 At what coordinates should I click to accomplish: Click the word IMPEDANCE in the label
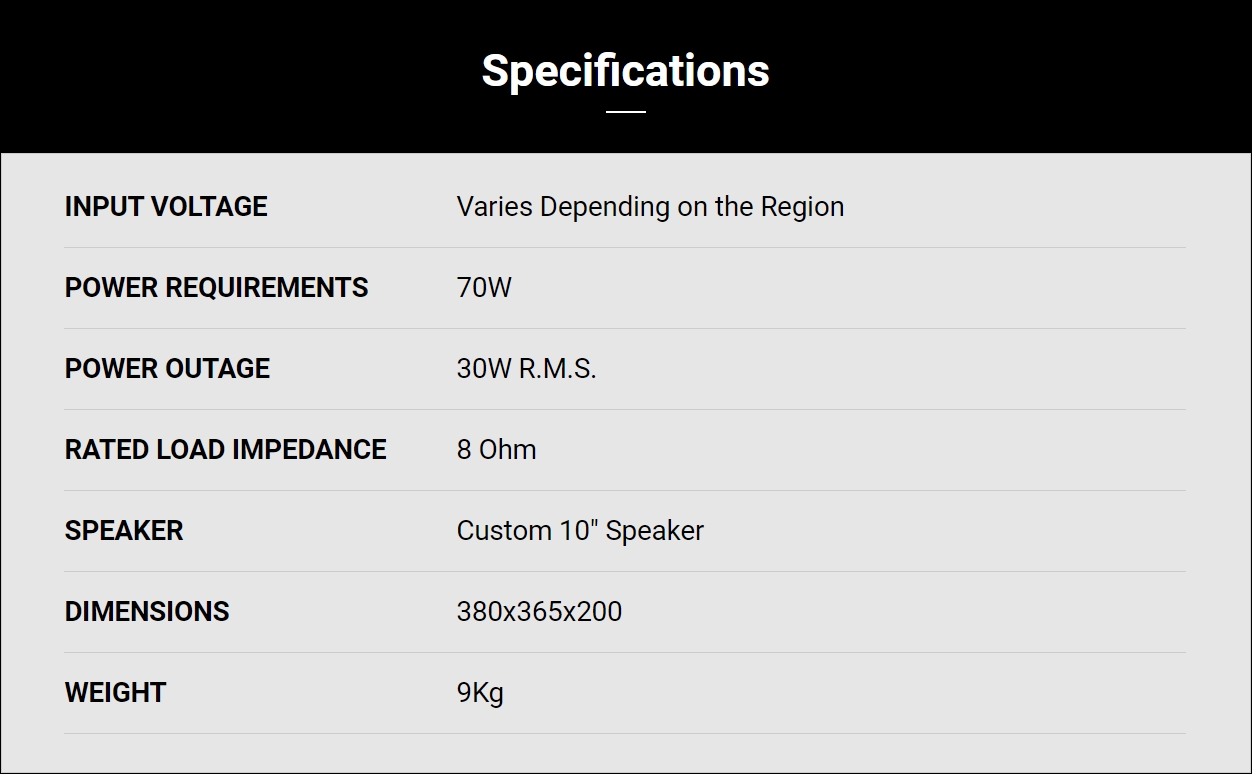click(310, 450)
